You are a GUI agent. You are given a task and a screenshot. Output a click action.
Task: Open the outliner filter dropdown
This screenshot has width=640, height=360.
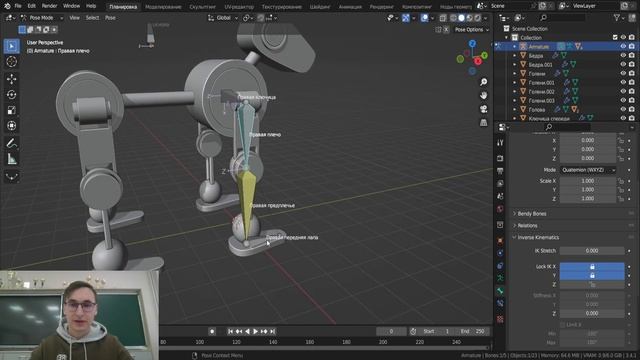(619, 18)
